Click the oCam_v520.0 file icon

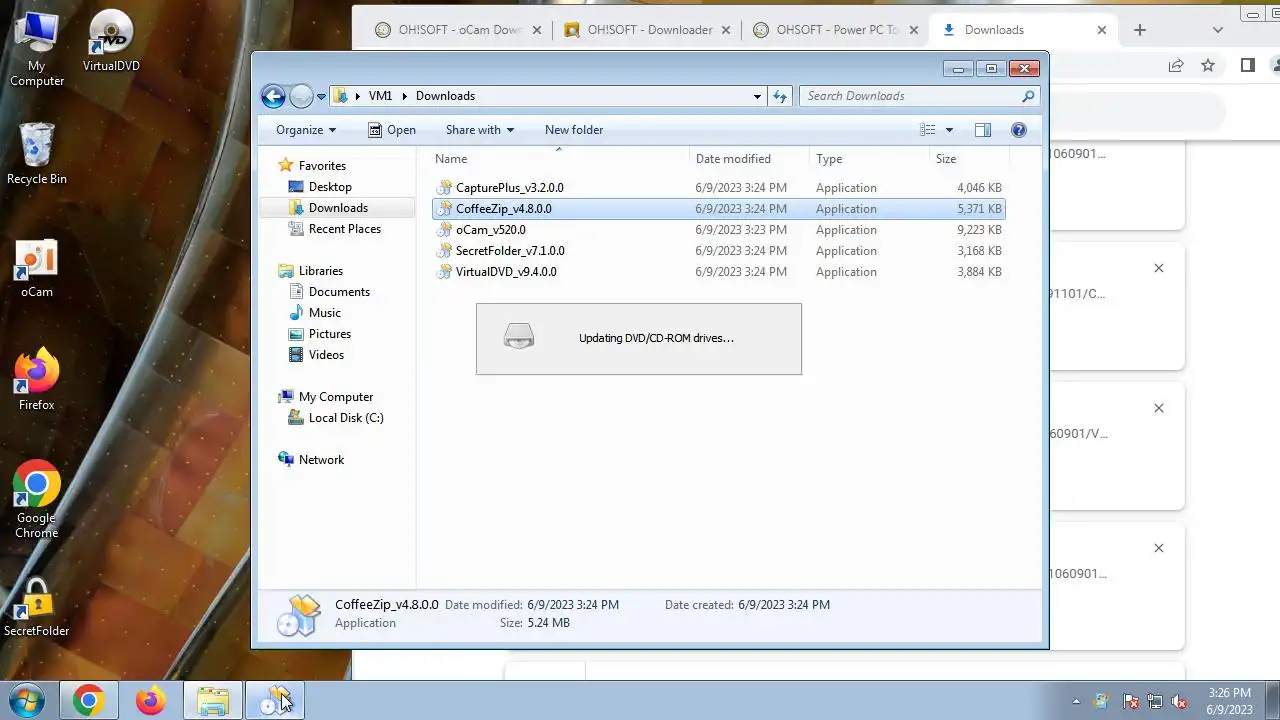coord(445,230)
